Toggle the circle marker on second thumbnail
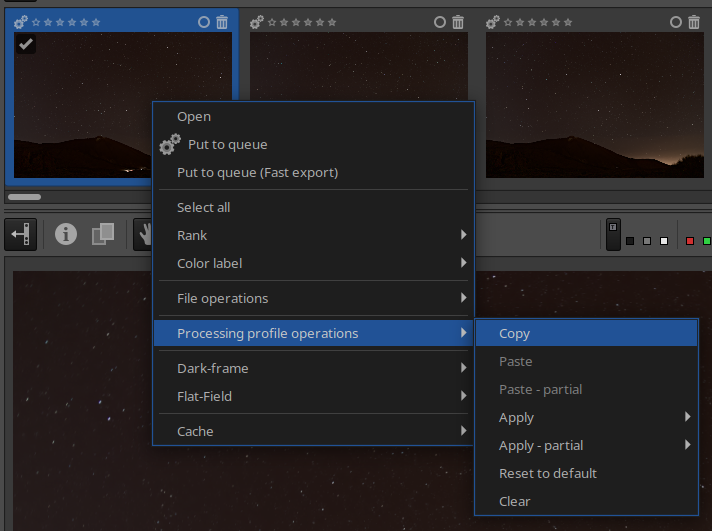Image resolution: width=712 pixels, height=531 pixels. pos(440,22)
